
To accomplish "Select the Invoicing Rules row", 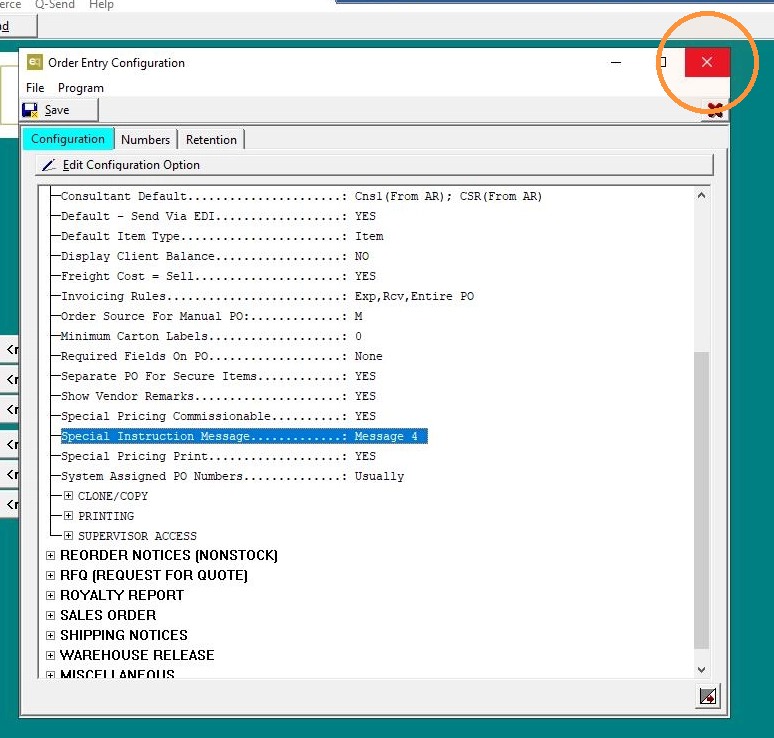I will (268, 296).
